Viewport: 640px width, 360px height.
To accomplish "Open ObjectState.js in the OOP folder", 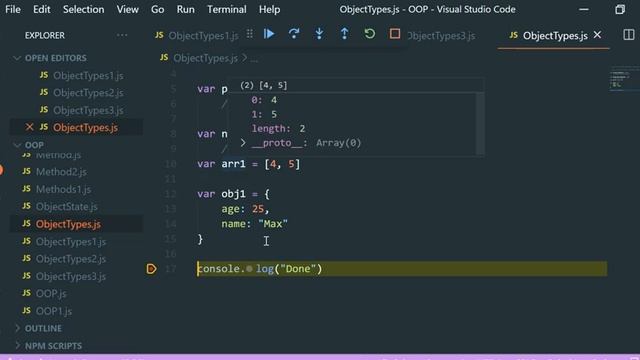I will tap(67, 207).
